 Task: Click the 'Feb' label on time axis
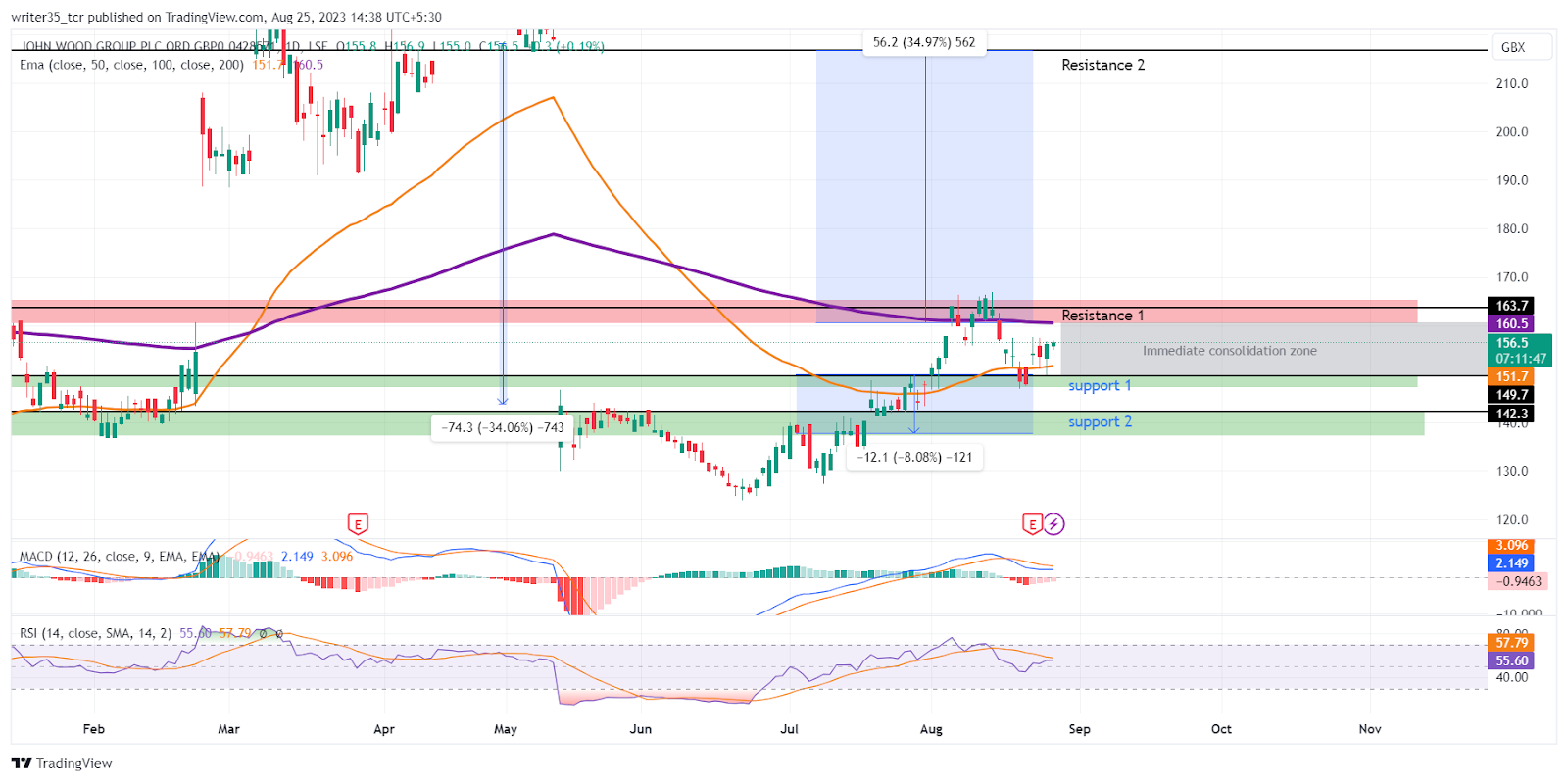click(93, 729)
